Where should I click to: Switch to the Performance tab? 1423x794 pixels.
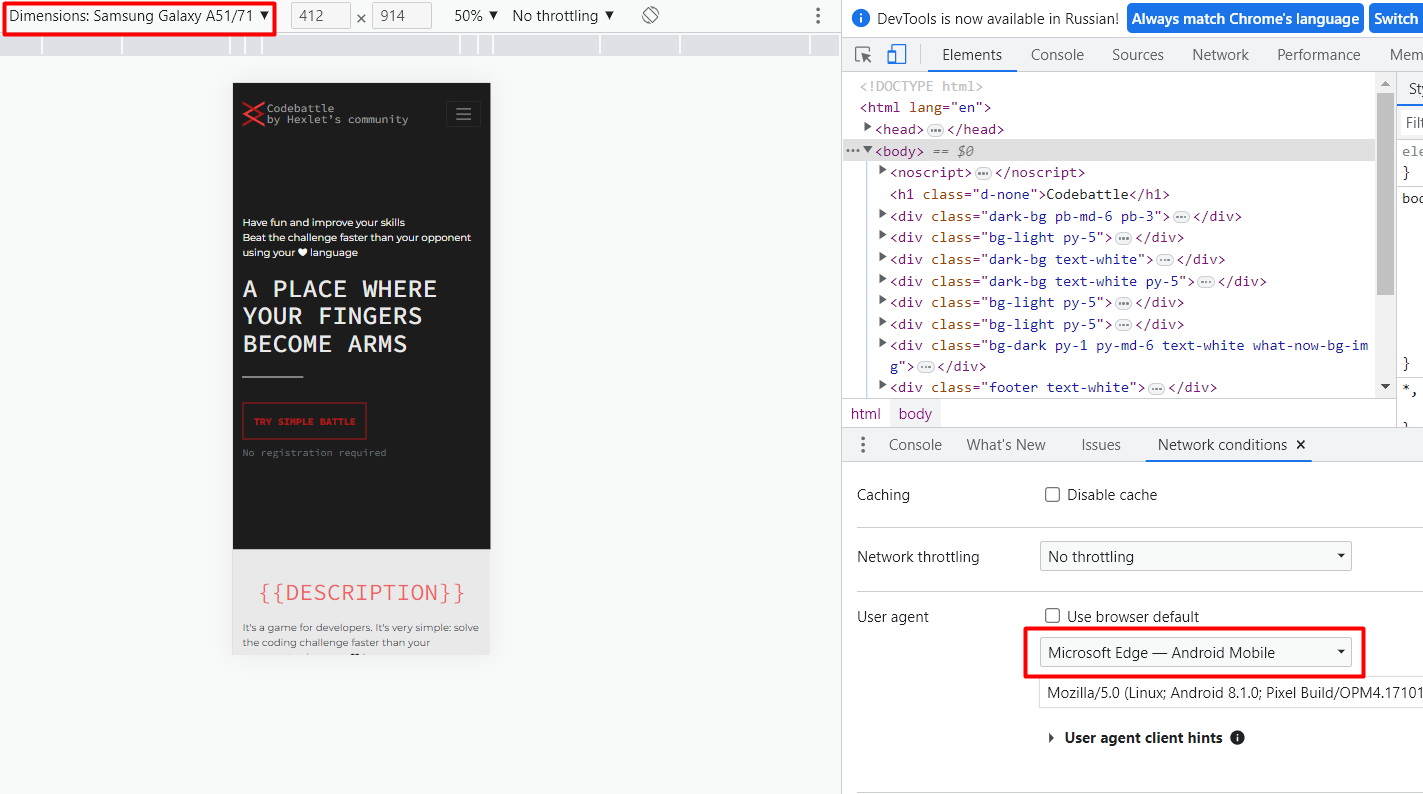(1319, 55)
